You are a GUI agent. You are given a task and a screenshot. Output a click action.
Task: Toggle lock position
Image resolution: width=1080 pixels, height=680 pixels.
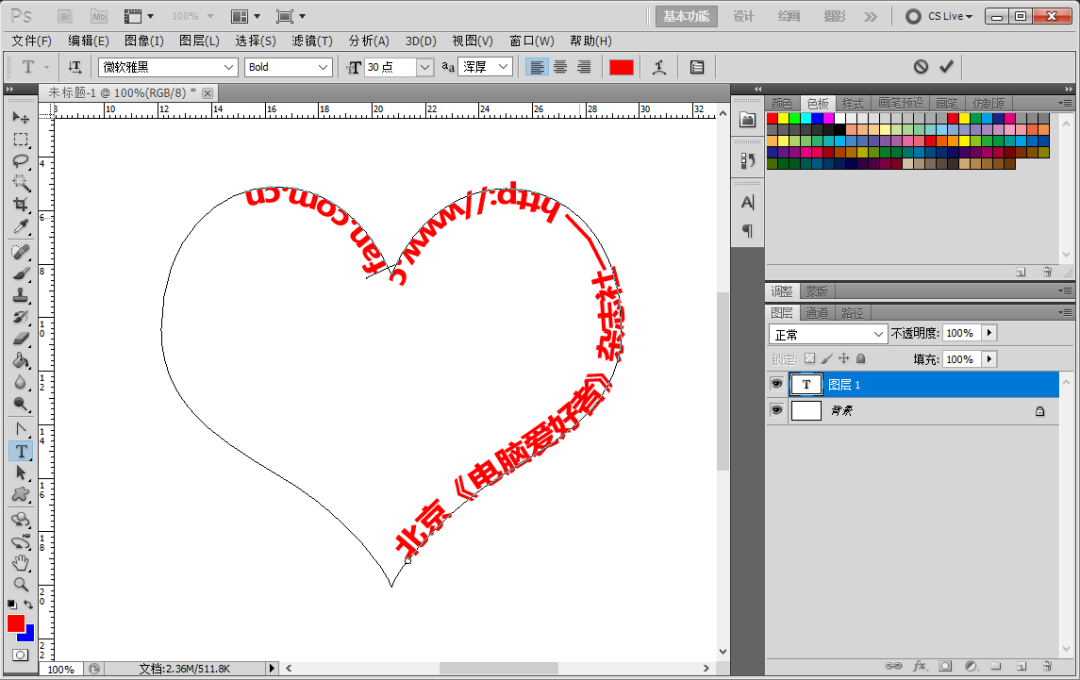click(844, 358)
